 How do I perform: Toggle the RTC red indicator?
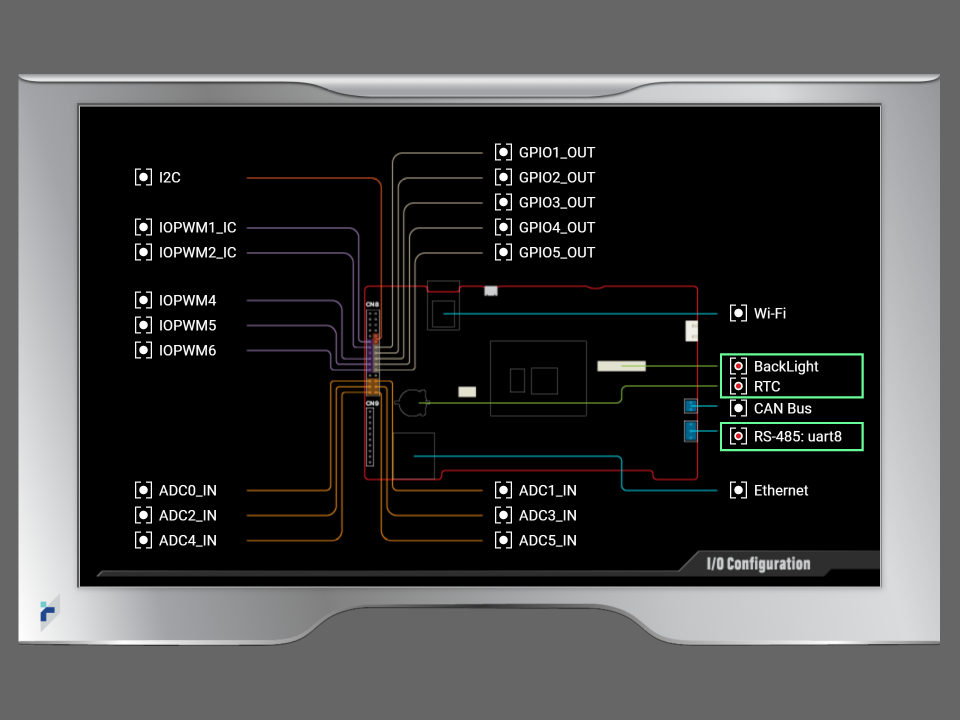tap(738, 387)
